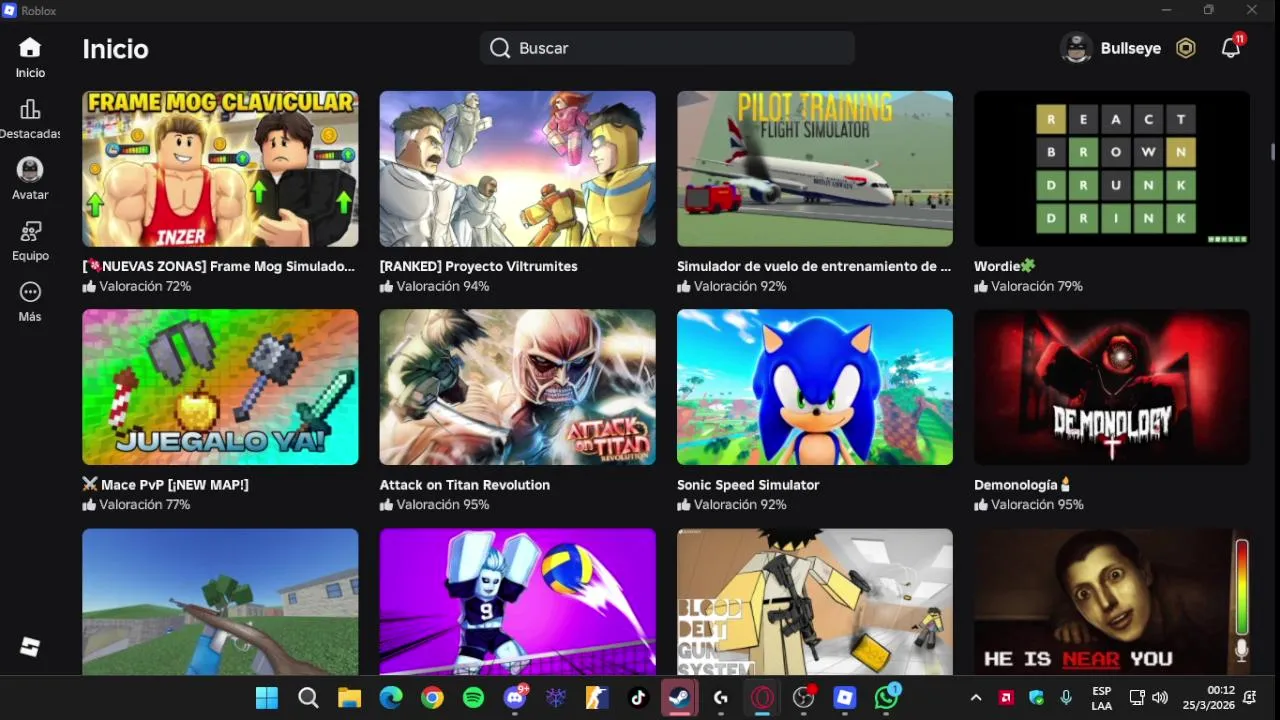Open the Wordie word grid thumbnail
1280x720 pixels.
1112,169
